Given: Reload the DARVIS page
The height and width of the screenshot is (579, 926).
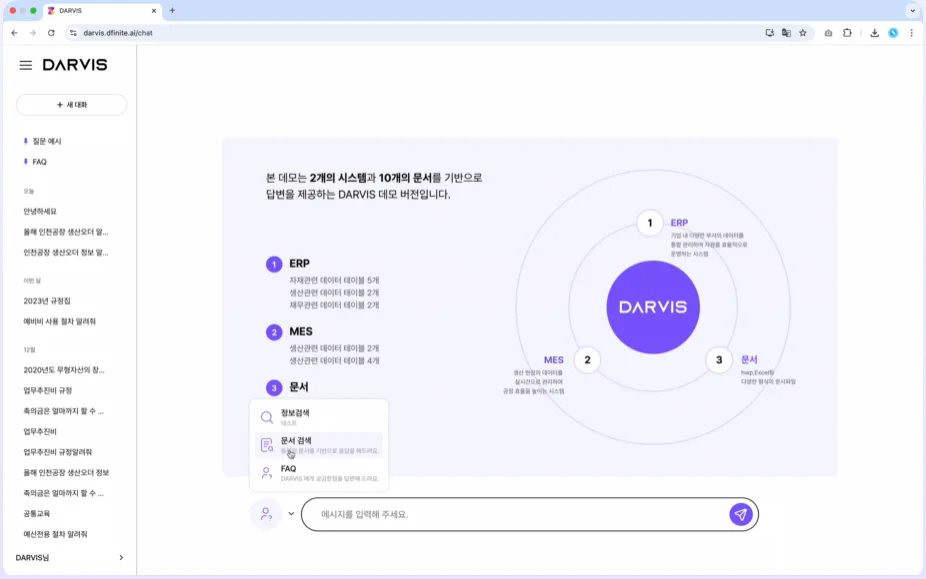Looking at the screenshot, I should [51, 33].
